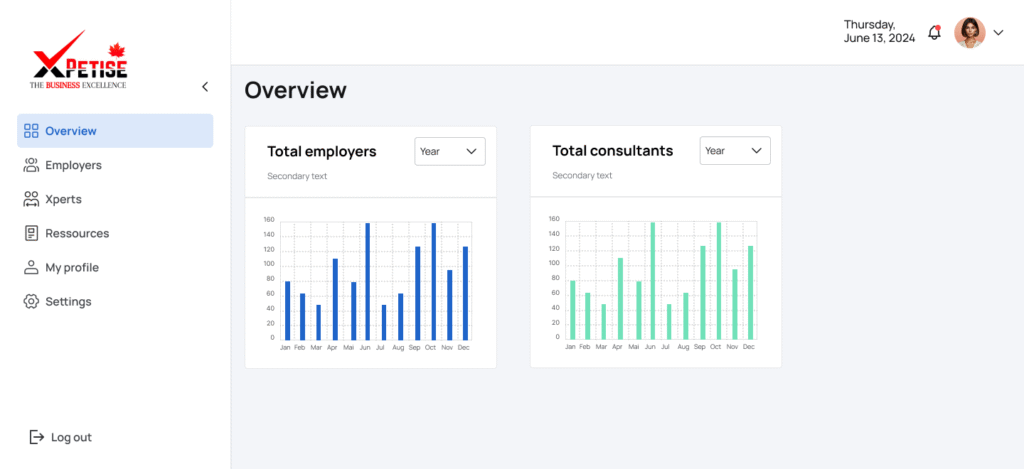1024x469 pixels.
Task: Expand the user account menu chevron
Action: point(998,33)
